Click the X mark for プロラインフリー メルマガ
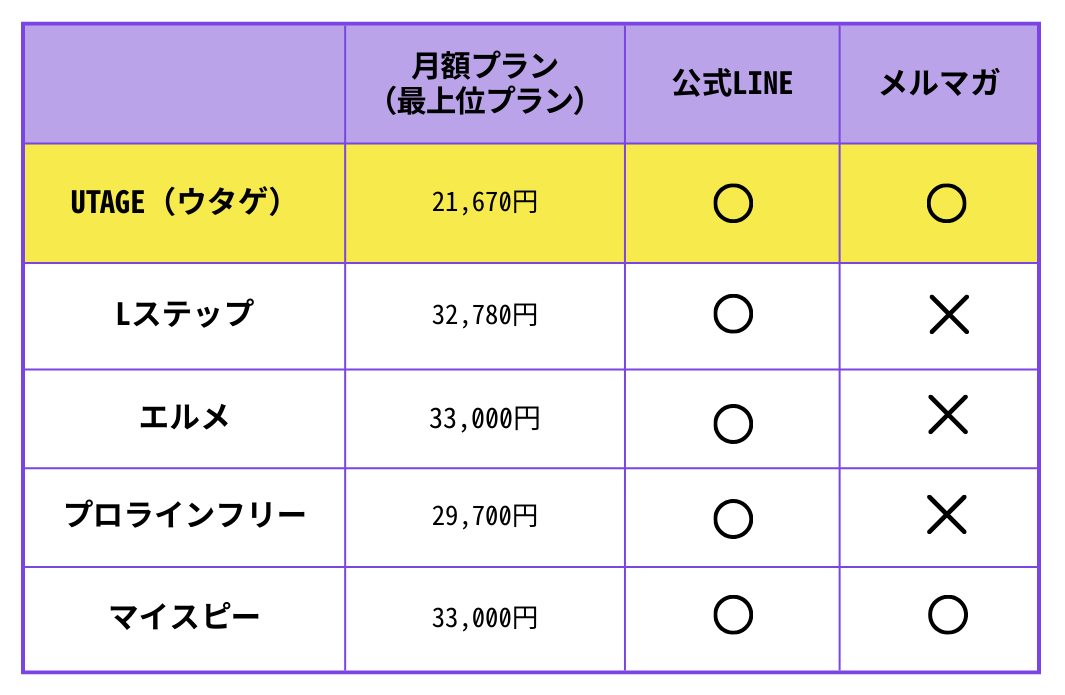Screen dimensions: 1065x695 tap(947, 515)
